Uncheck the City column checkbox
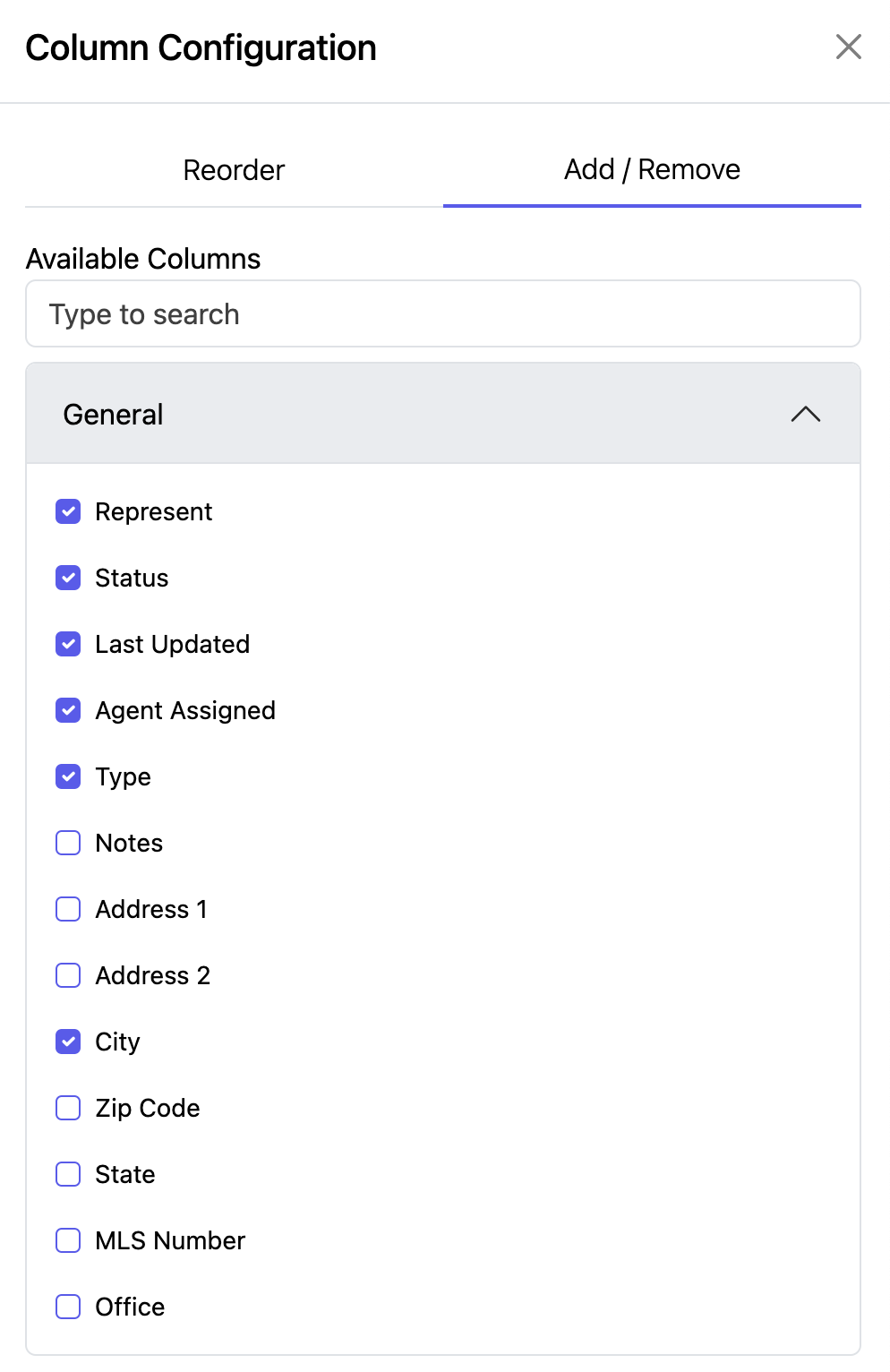The image size is (890, 1372). tap(68, 1042)
